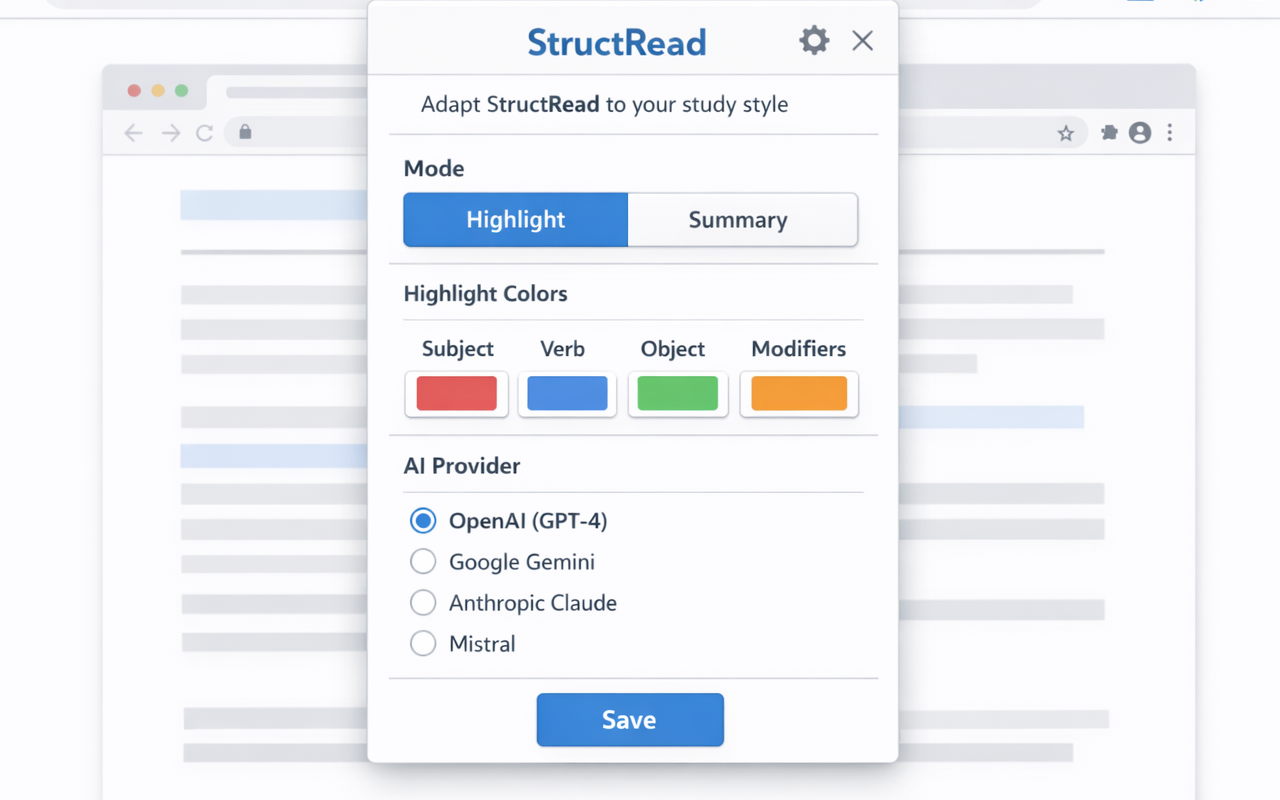The height and width of the screenshot is (800, 1280).
Task: Save the StructRead settings
Action: point(630,720)
